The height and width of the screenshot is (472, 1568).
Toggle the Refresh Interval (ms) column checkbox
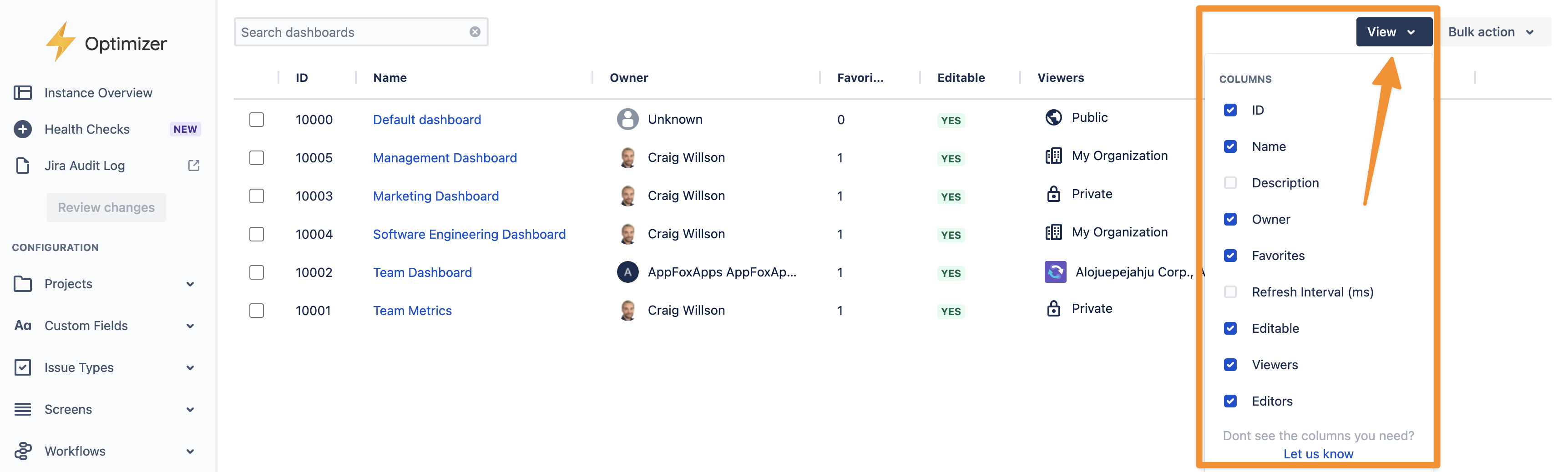(x=1230, y=292)
